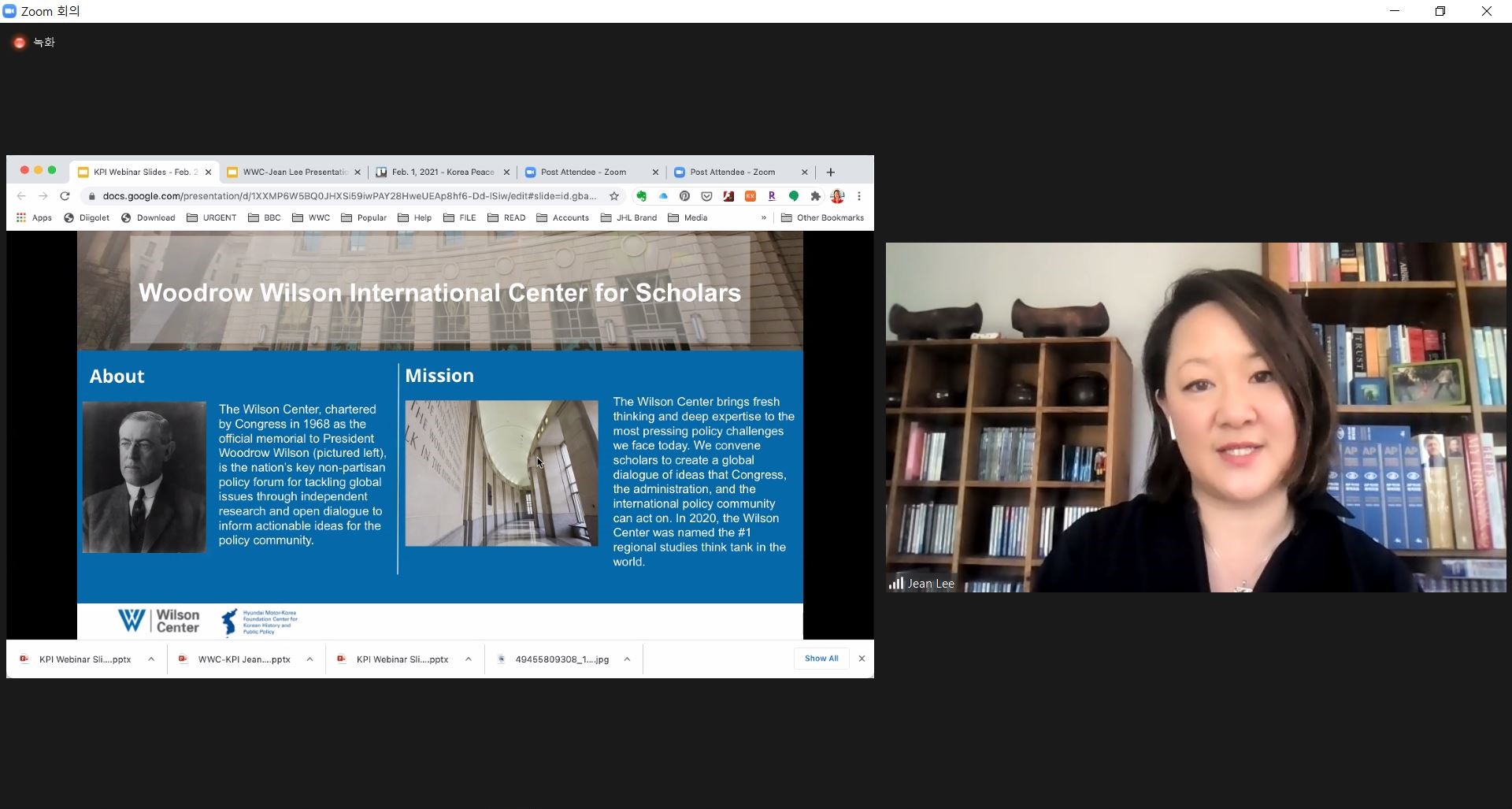Open first KPI Webinar Sli....pptx download
Image resolution: width=1512 pixels, height=809 pixels.
pos(76,659)
